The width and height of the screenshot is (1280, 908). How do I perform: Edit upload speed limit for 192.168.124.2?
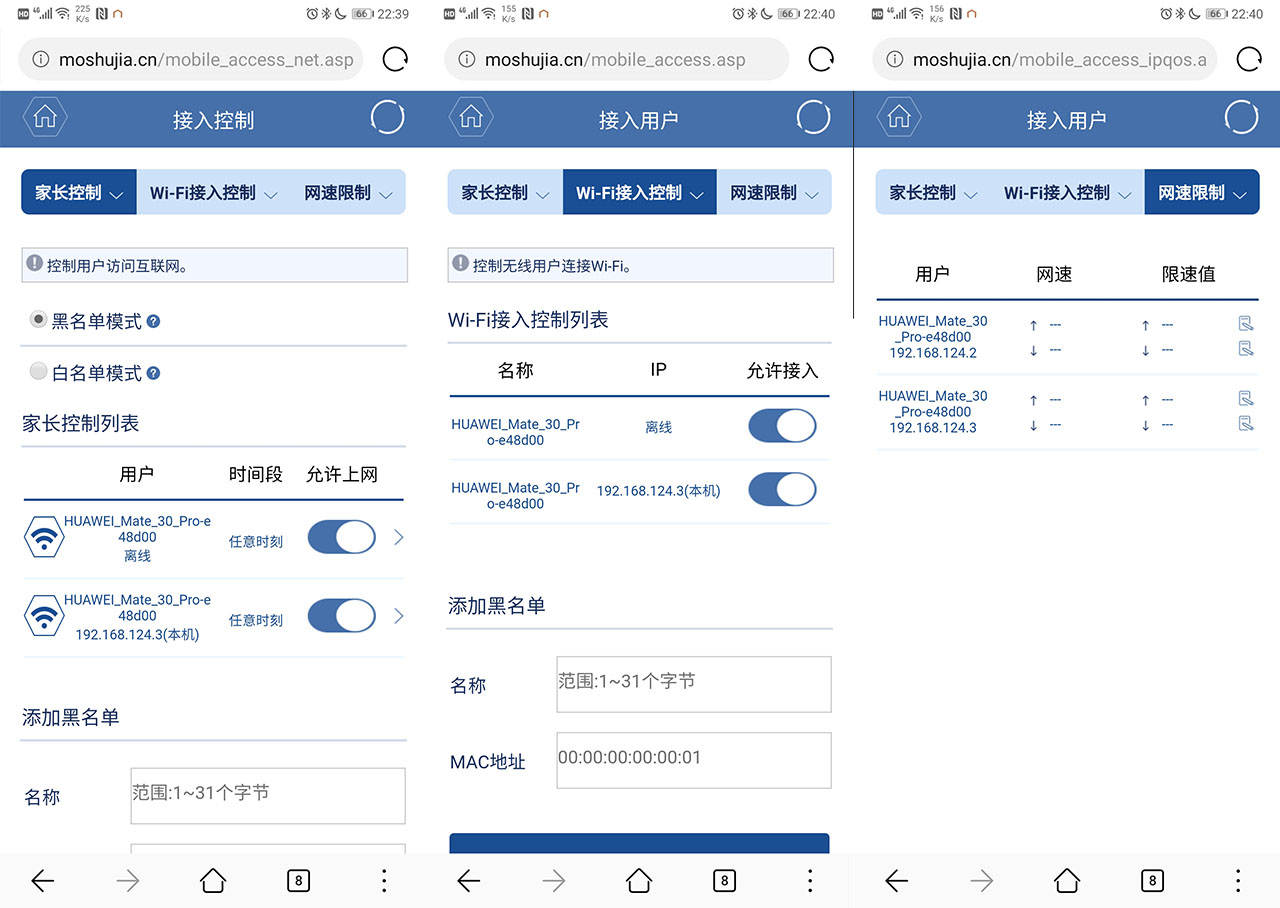1246,323
